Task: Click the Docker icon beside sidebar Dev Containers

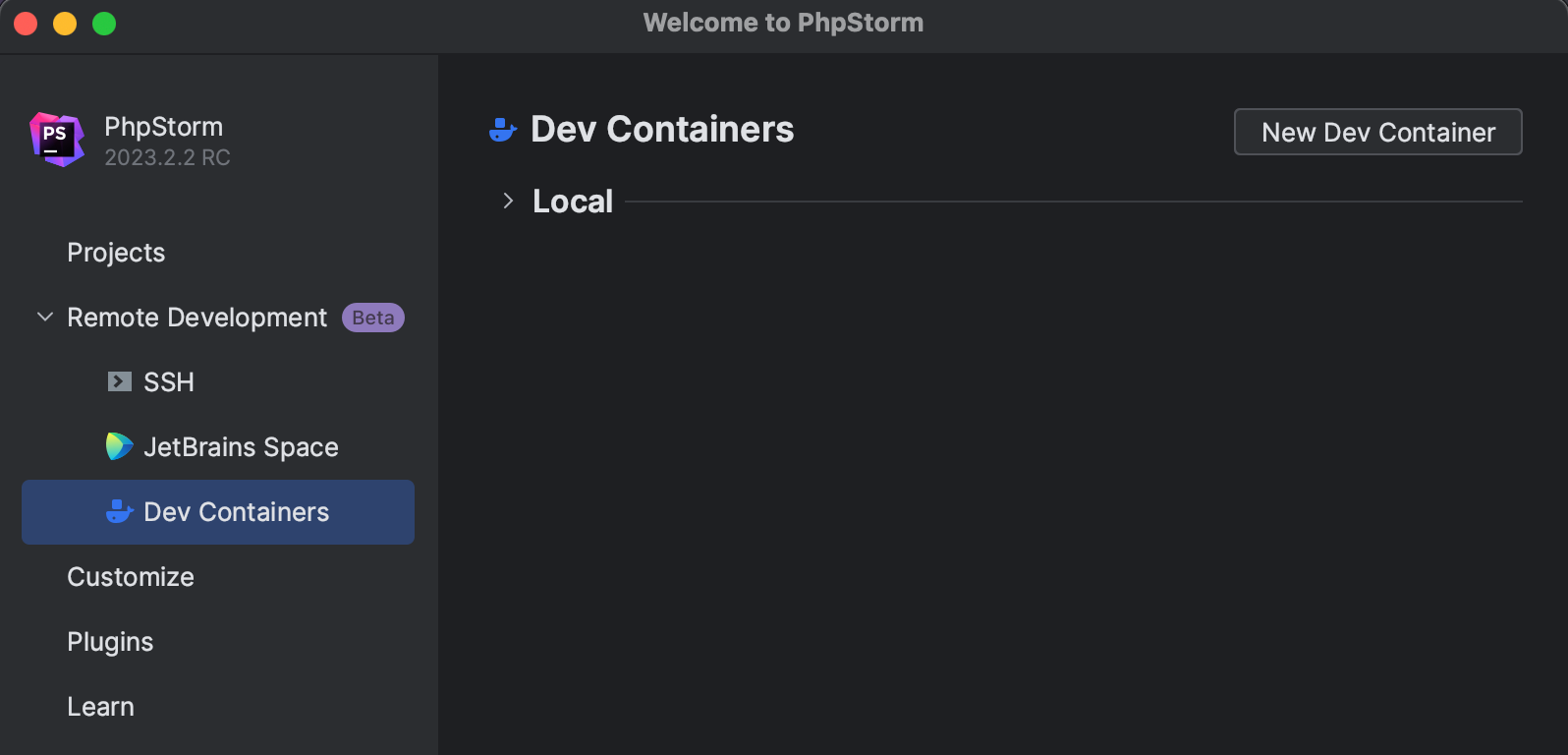Action: coord(119,511)
